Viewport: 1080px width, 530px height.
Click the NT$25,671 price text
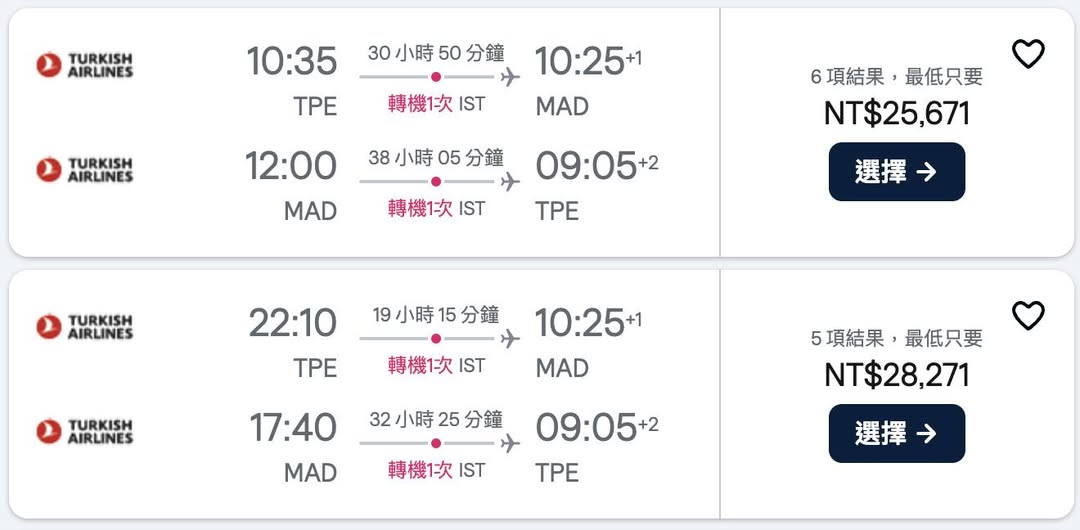[897, 114]
